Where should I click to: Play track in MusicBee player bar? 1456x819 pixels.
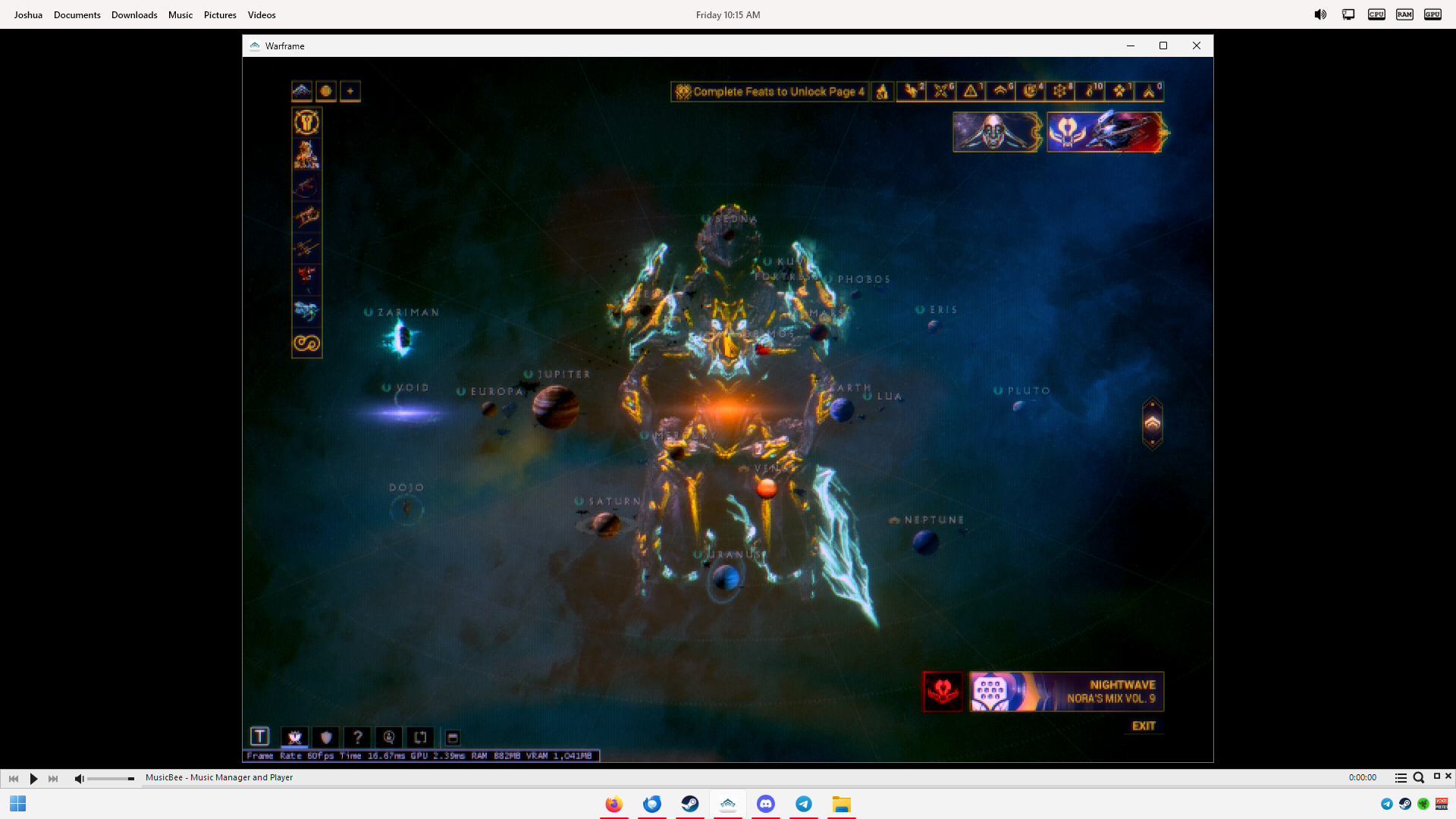33,778
